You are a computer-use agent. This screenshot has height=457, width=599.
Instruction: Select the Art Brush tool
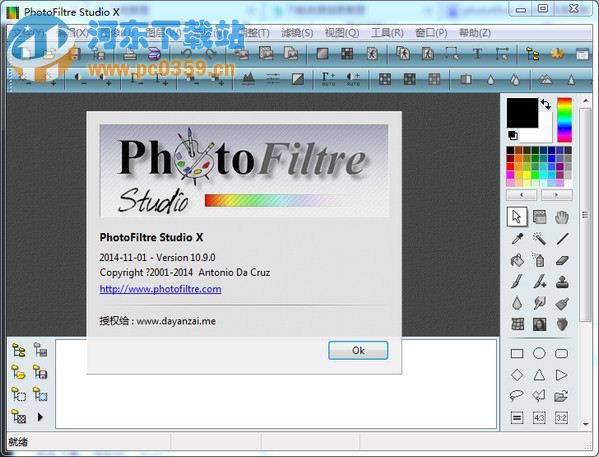pyautogui.click(x=562, y=303)
